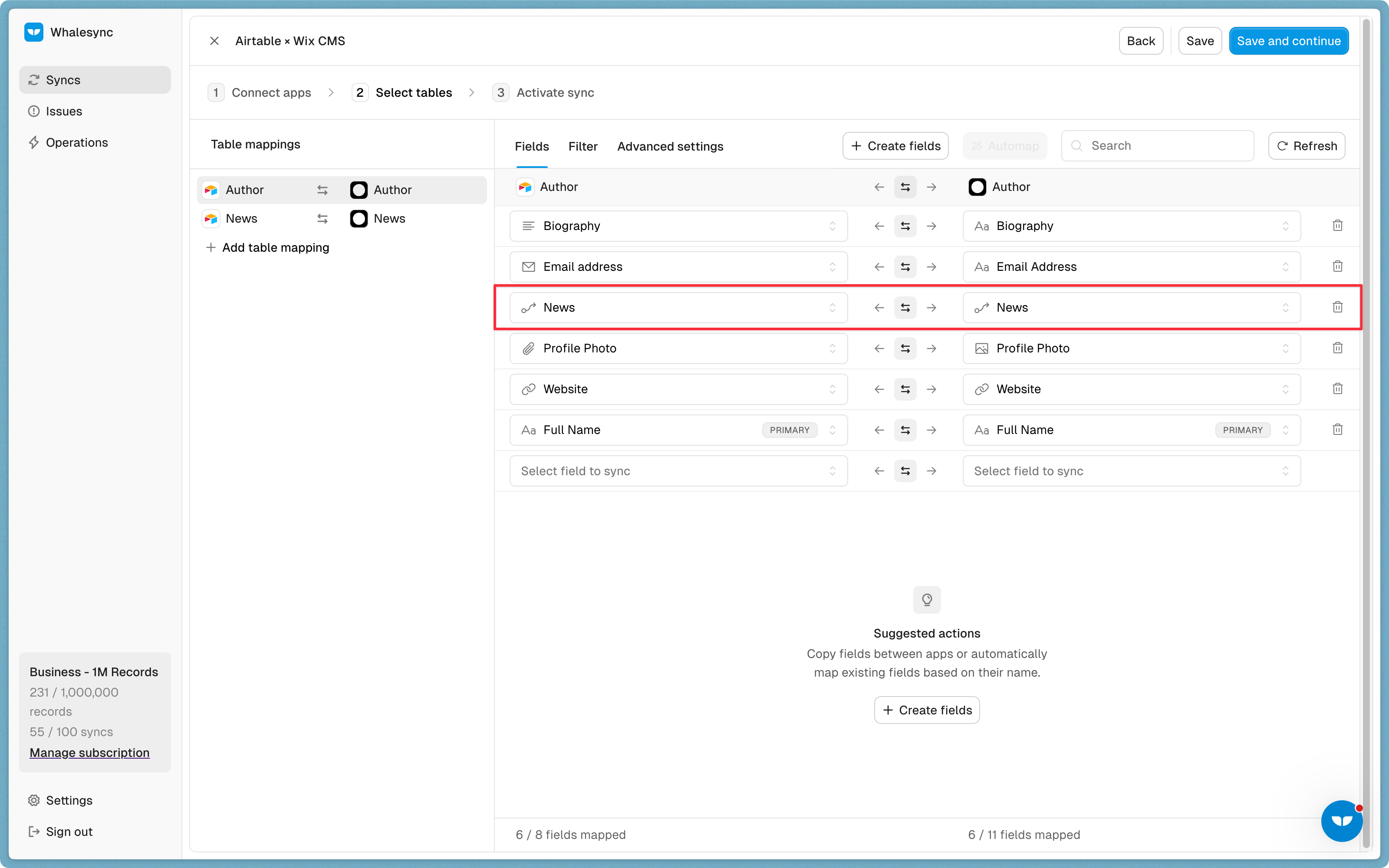Viewport: 1389px width, 868px height.
Task: Toggle two-way sync for Profile Photo field
Action: click(x=905, y=349)
